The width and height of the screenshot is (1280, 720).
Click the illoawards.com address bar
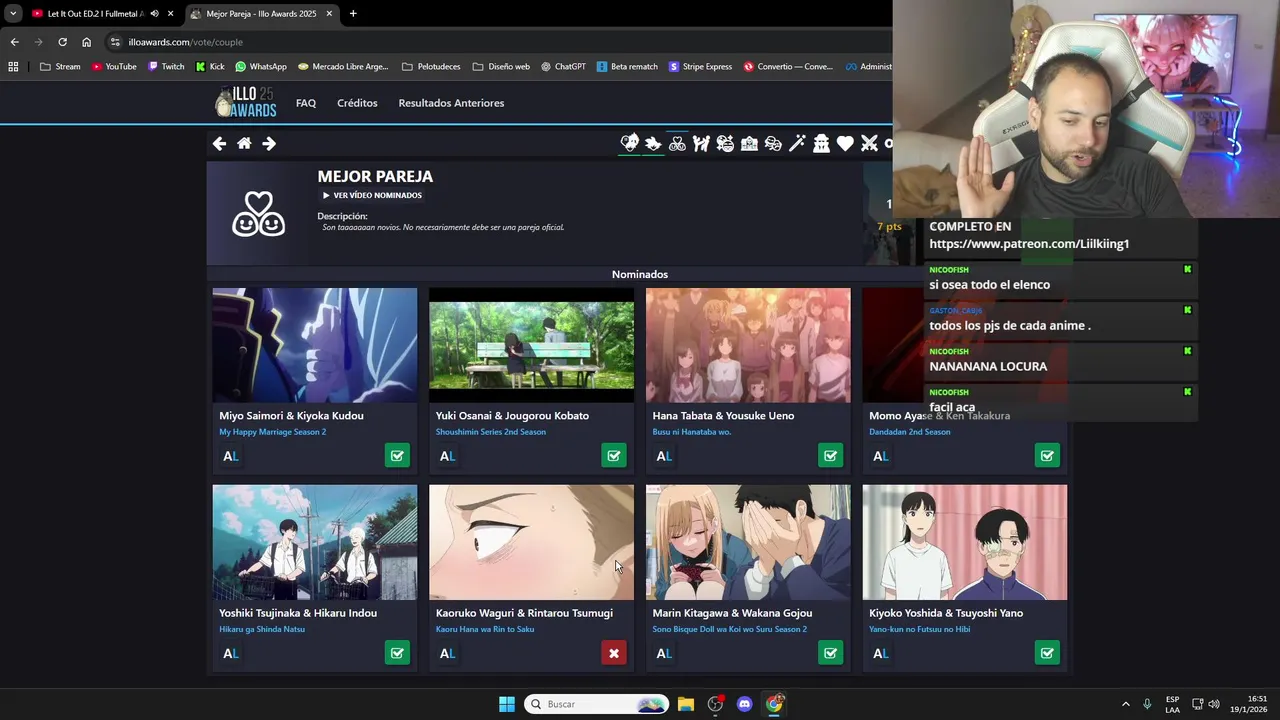(500, 42)
